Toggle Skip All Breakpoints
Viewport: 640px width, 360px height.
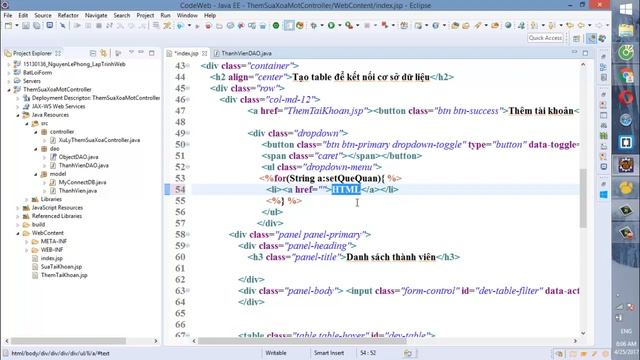coord(62,26)
